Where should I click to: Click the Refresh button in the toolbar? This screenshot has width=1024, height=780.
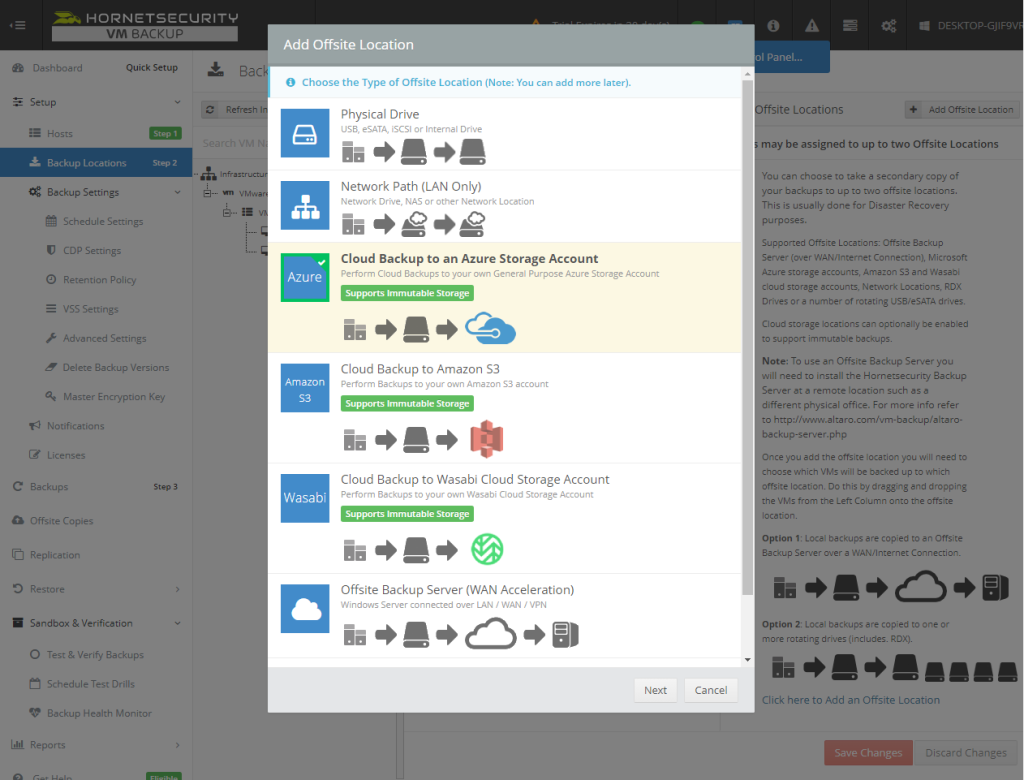[x=235, y=110]
